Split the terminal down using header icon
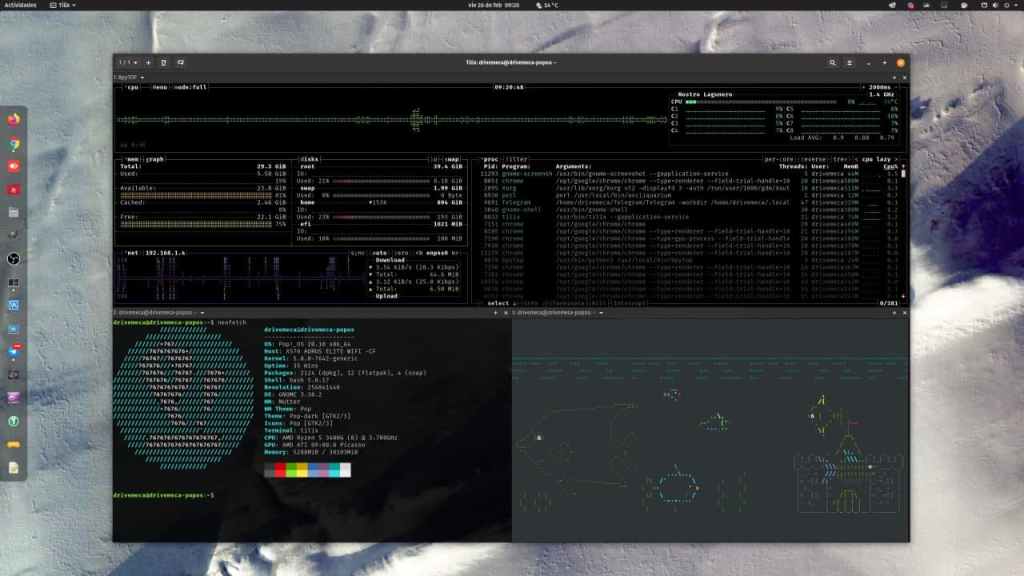 [x=180, y=62]
